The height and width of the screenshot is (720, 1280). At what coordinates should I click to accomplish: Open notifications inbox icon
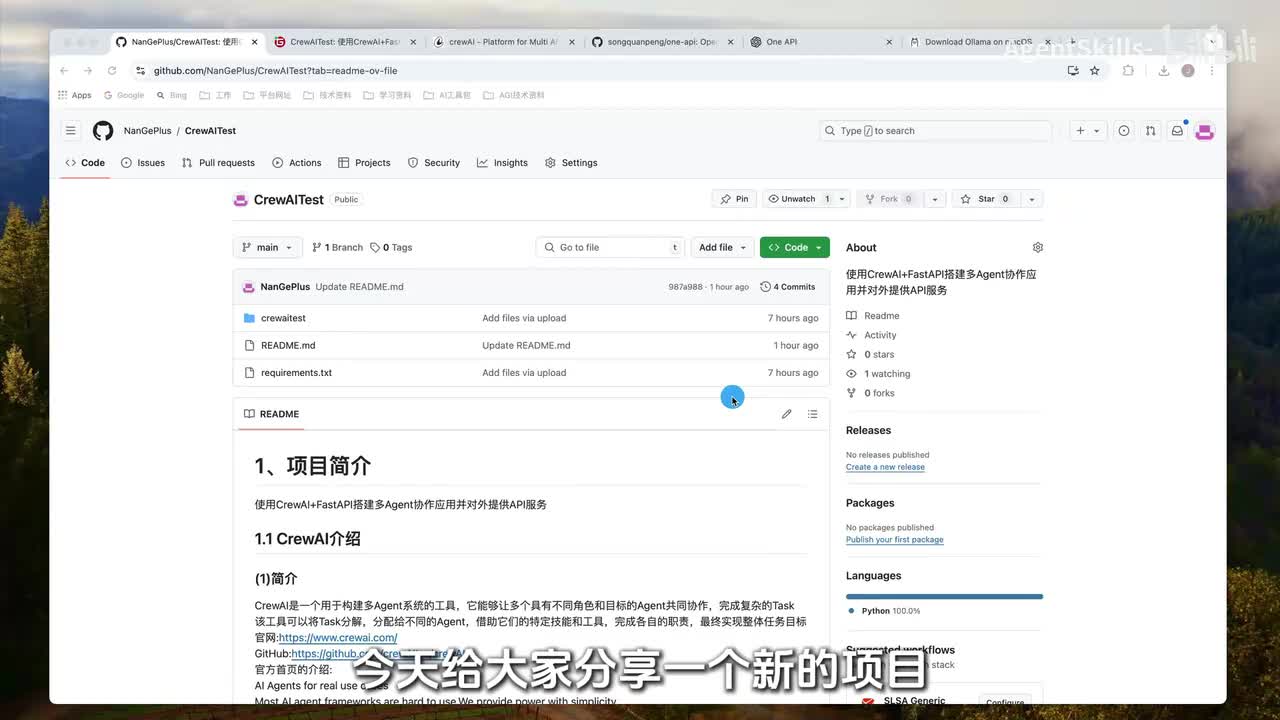[x=1177, y=131]
